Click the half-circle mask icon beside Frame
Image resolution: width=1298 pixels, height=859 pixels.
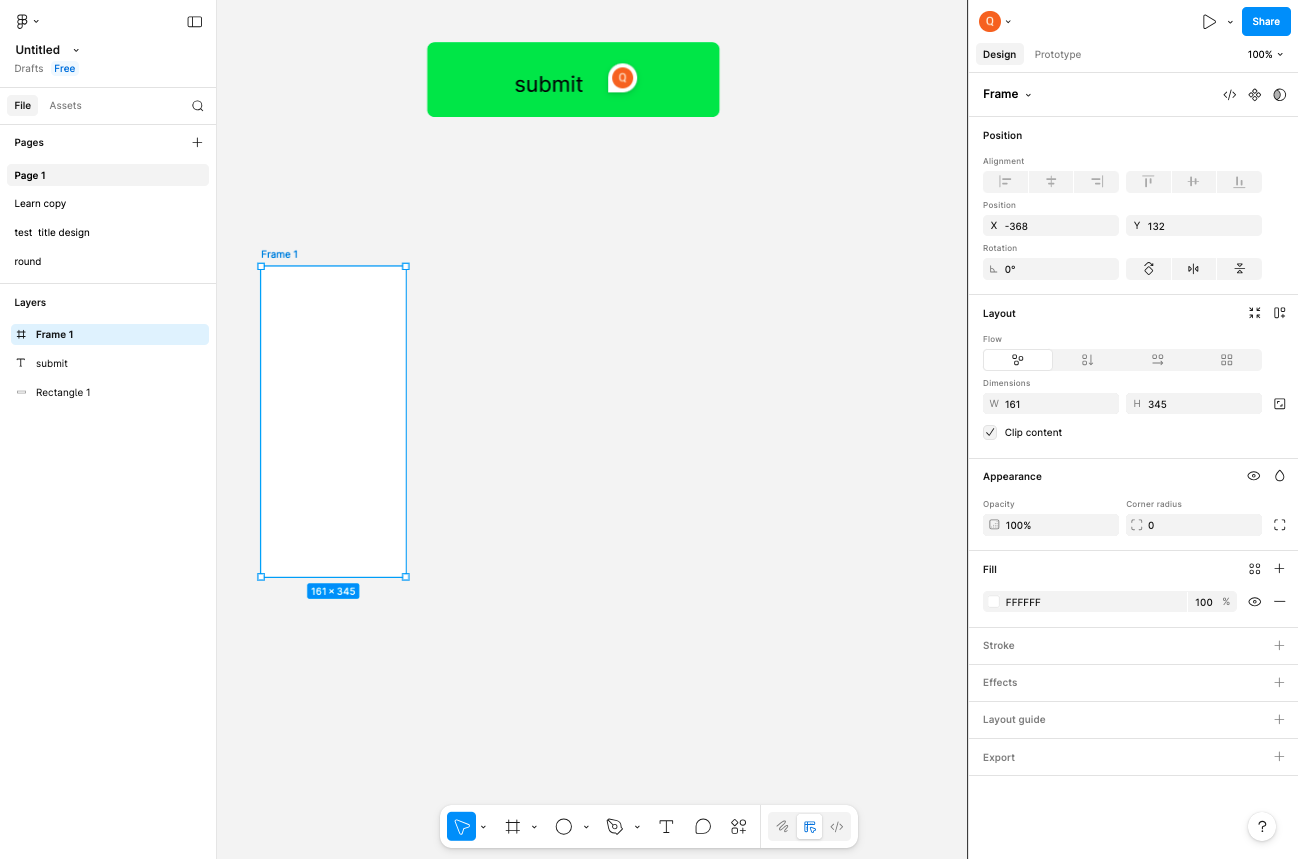(x=1279, y=95)
